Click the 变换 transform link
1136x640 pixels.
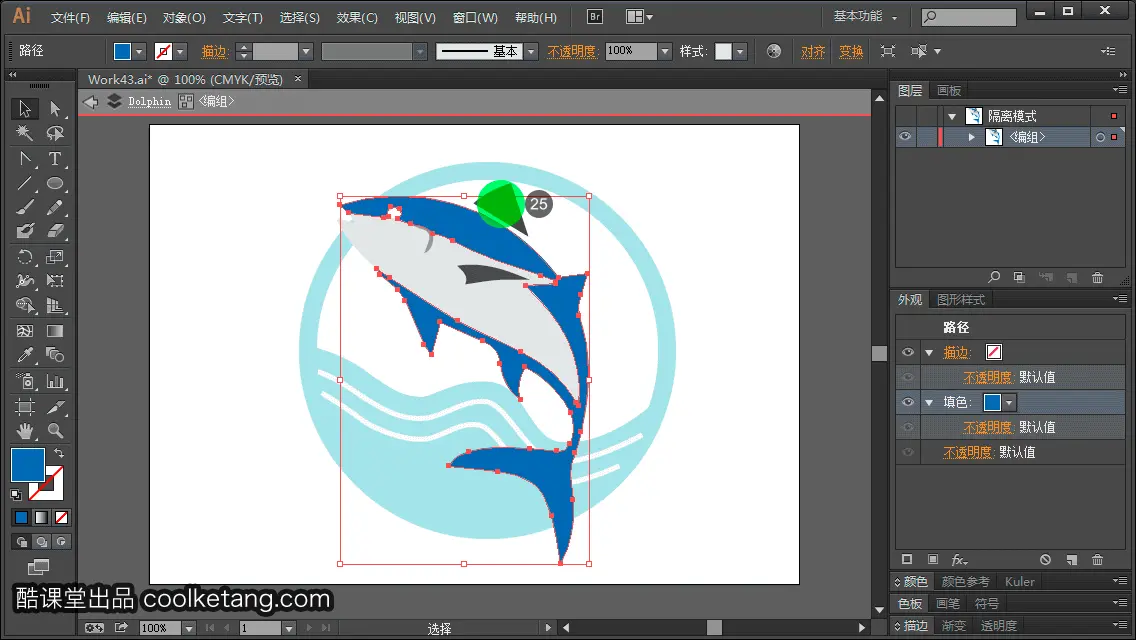851,51
